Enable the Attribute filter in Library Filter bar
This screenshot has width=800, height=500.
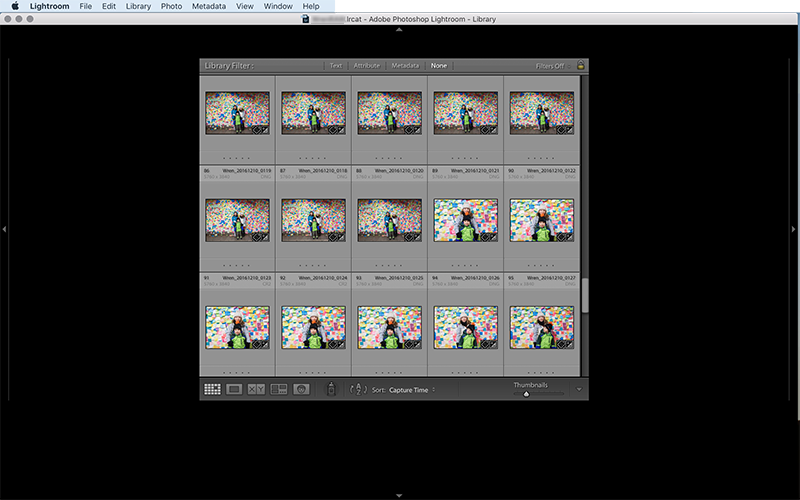click(367, 66)
